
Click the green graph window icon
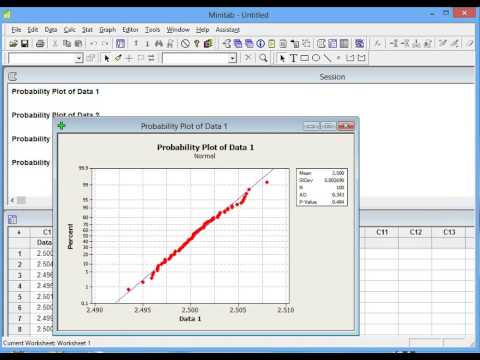[x=61, y=126]
